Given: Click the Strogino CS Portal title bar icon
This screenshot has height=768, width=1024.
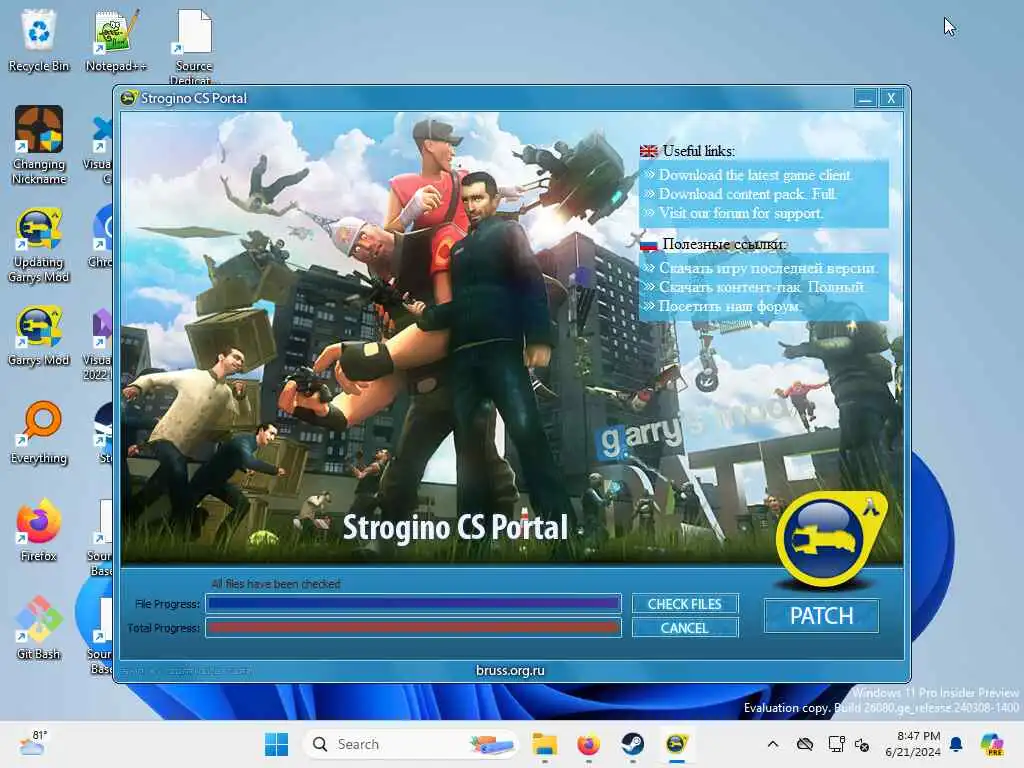Looking at the screenshot, I should [x=129, y=98].
